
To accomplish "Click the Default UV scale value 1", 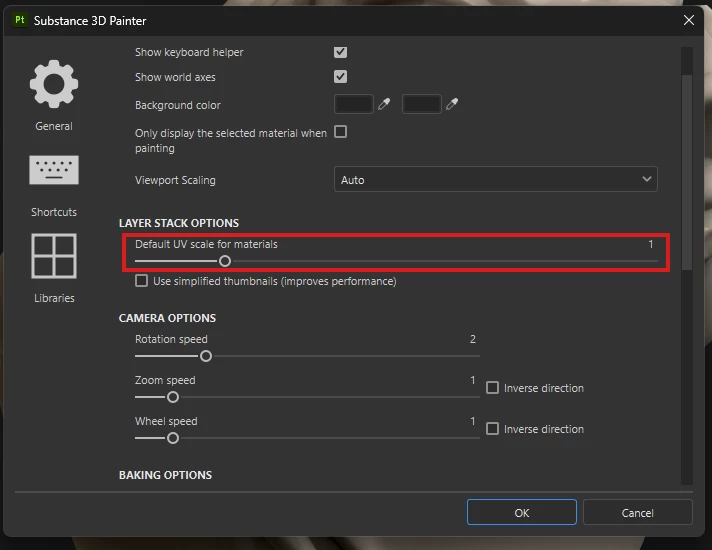I will (x=651, y=244).
